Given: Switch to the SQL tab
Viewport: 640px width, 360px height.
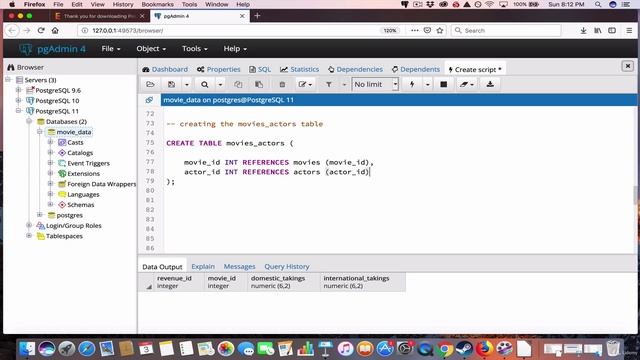Looking at the screenshot, I should (x=260, y=69).
